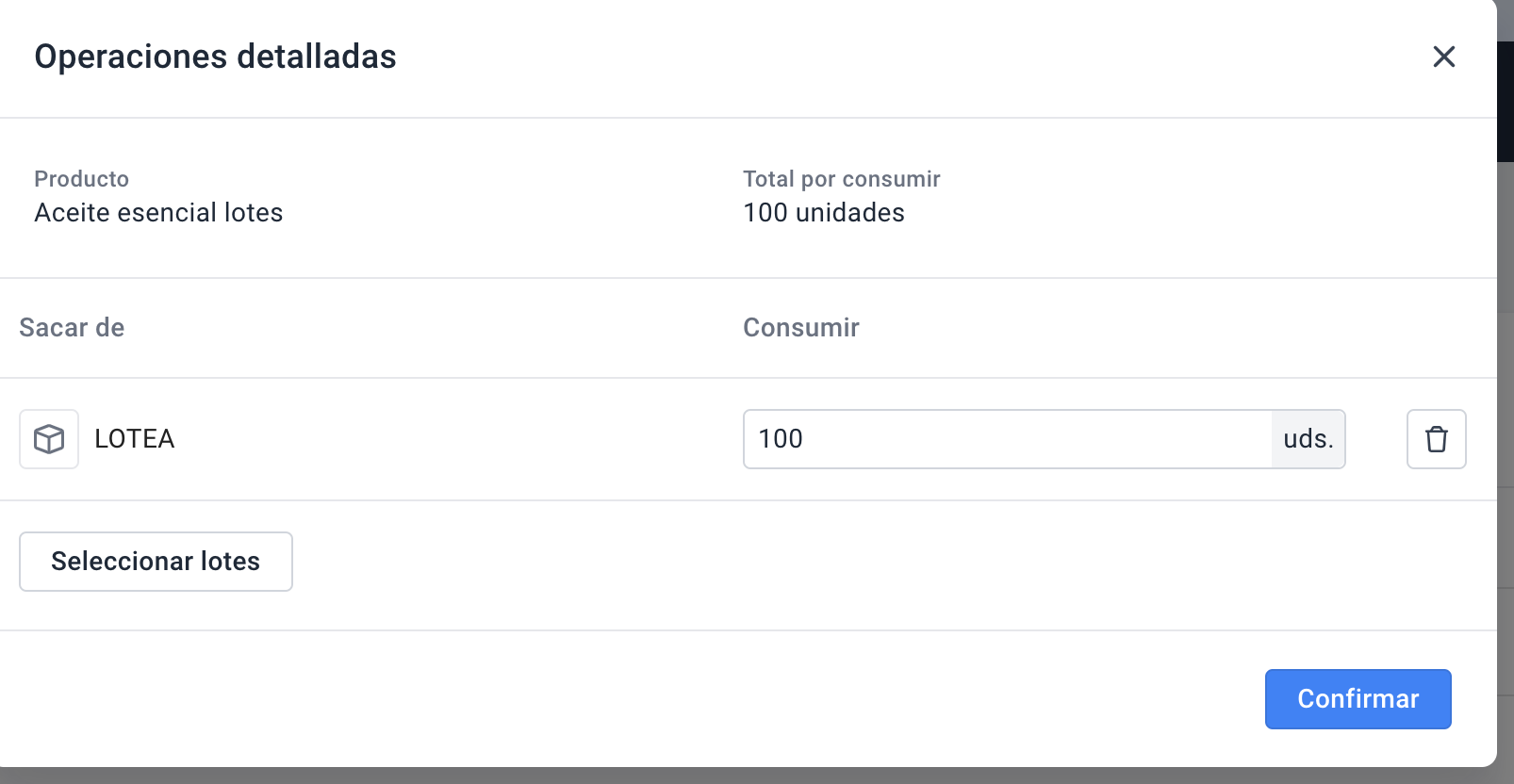Click the Consumir column header
The image size is (1514, 784).
(801, 328)
